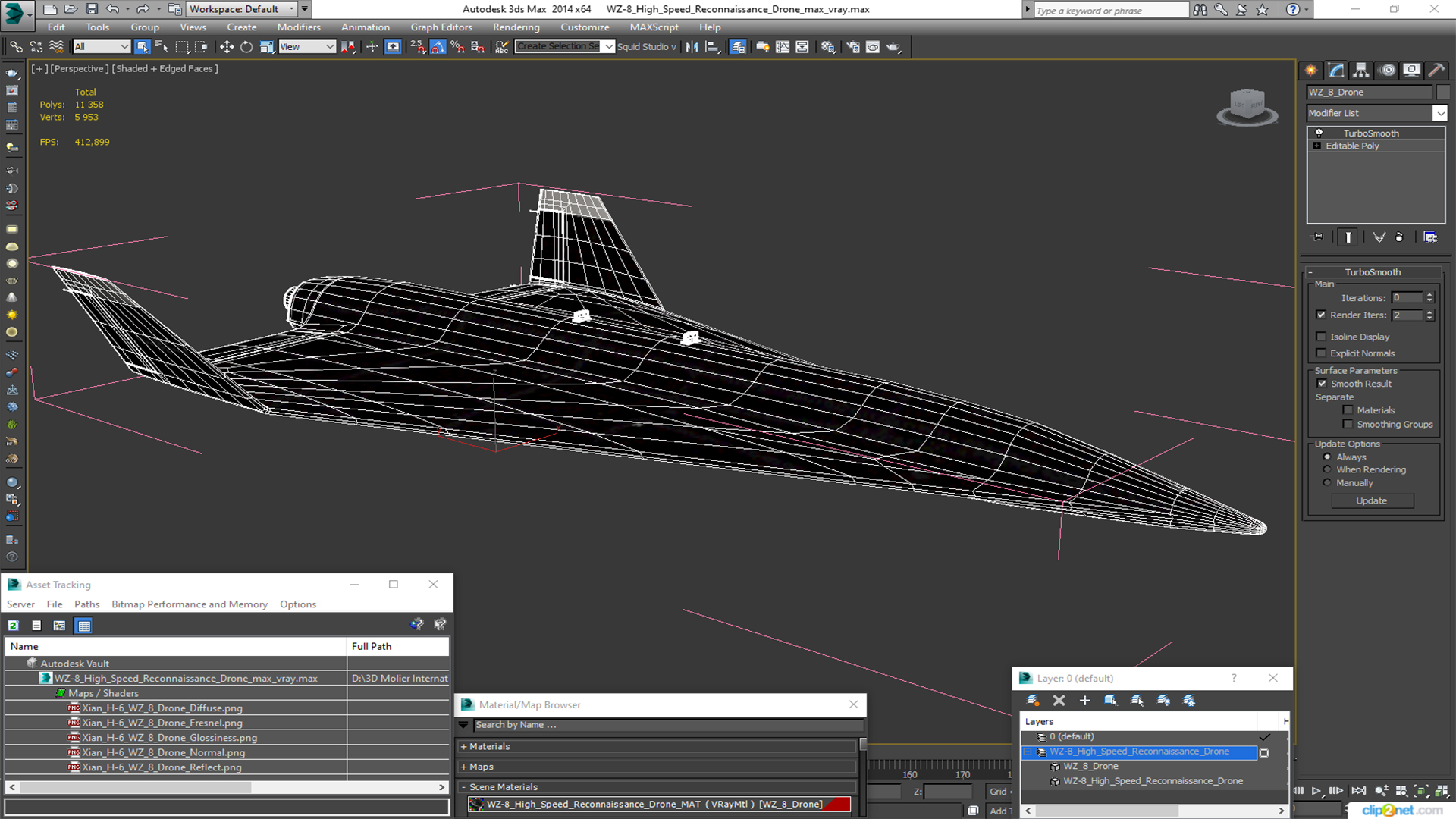
Task: Select Manually update option
Action: click(x=1327, y=482)
